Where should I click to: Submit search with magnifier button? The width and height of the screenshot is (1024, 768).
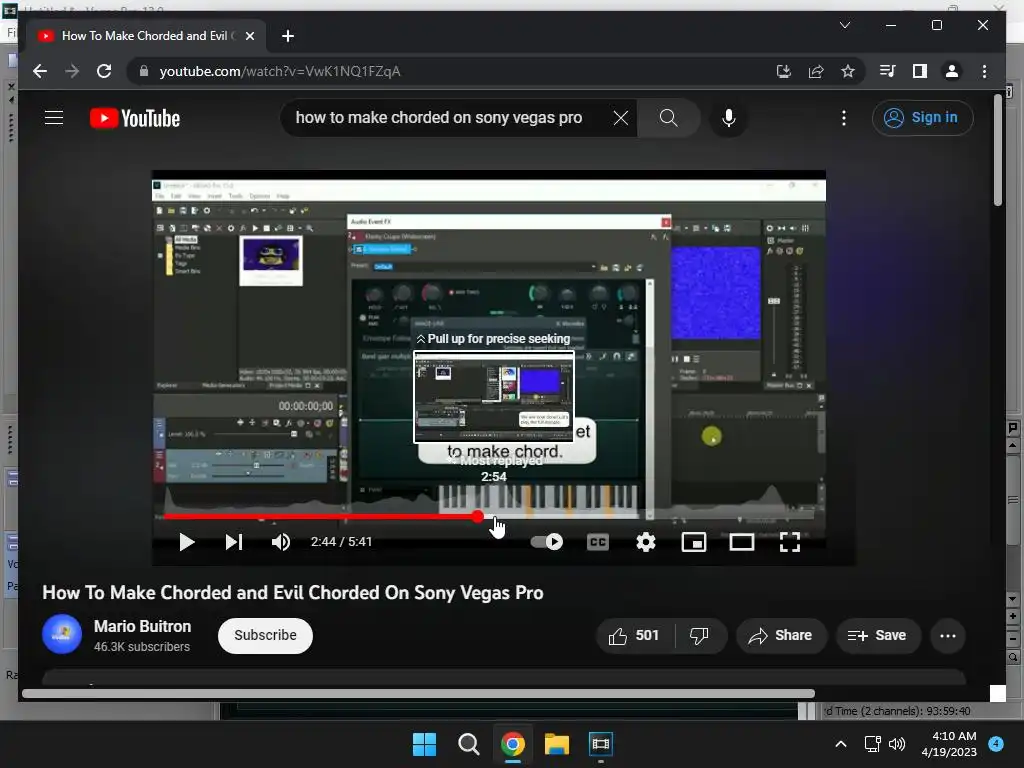pyautogui.click(x=668, y=118)
